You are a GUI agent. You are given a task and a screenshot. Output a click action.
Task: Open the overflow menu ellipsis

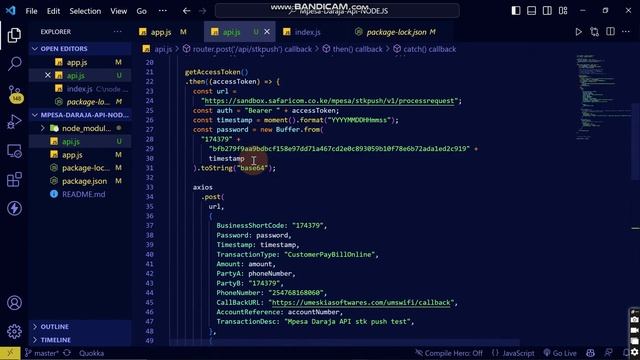[162, 11]
